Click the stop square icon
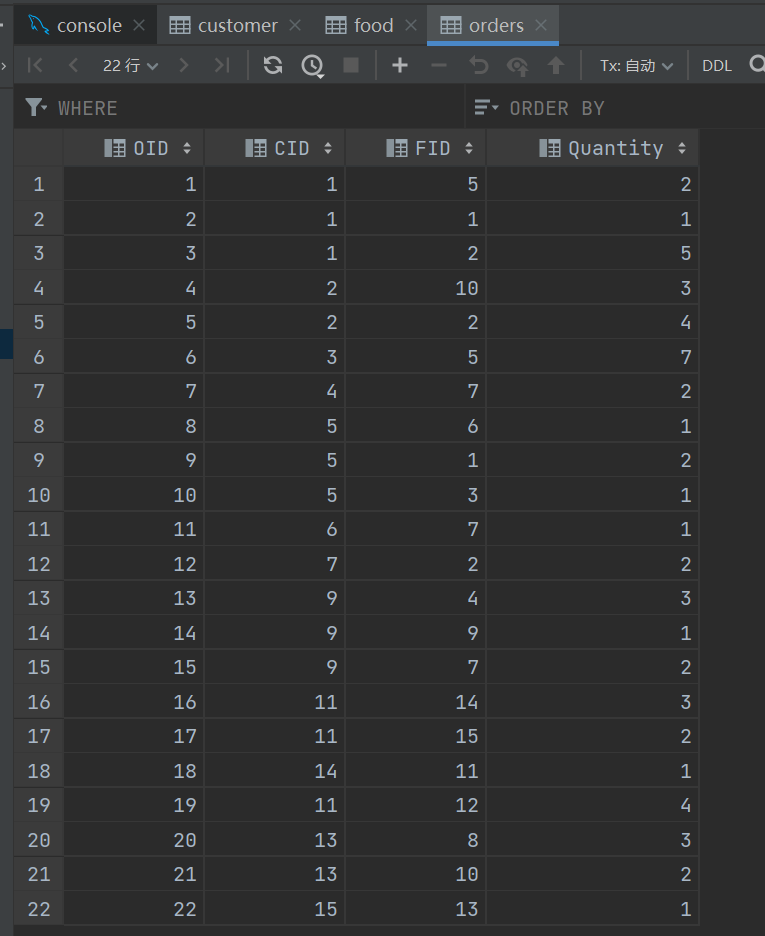 pos(351,65)
